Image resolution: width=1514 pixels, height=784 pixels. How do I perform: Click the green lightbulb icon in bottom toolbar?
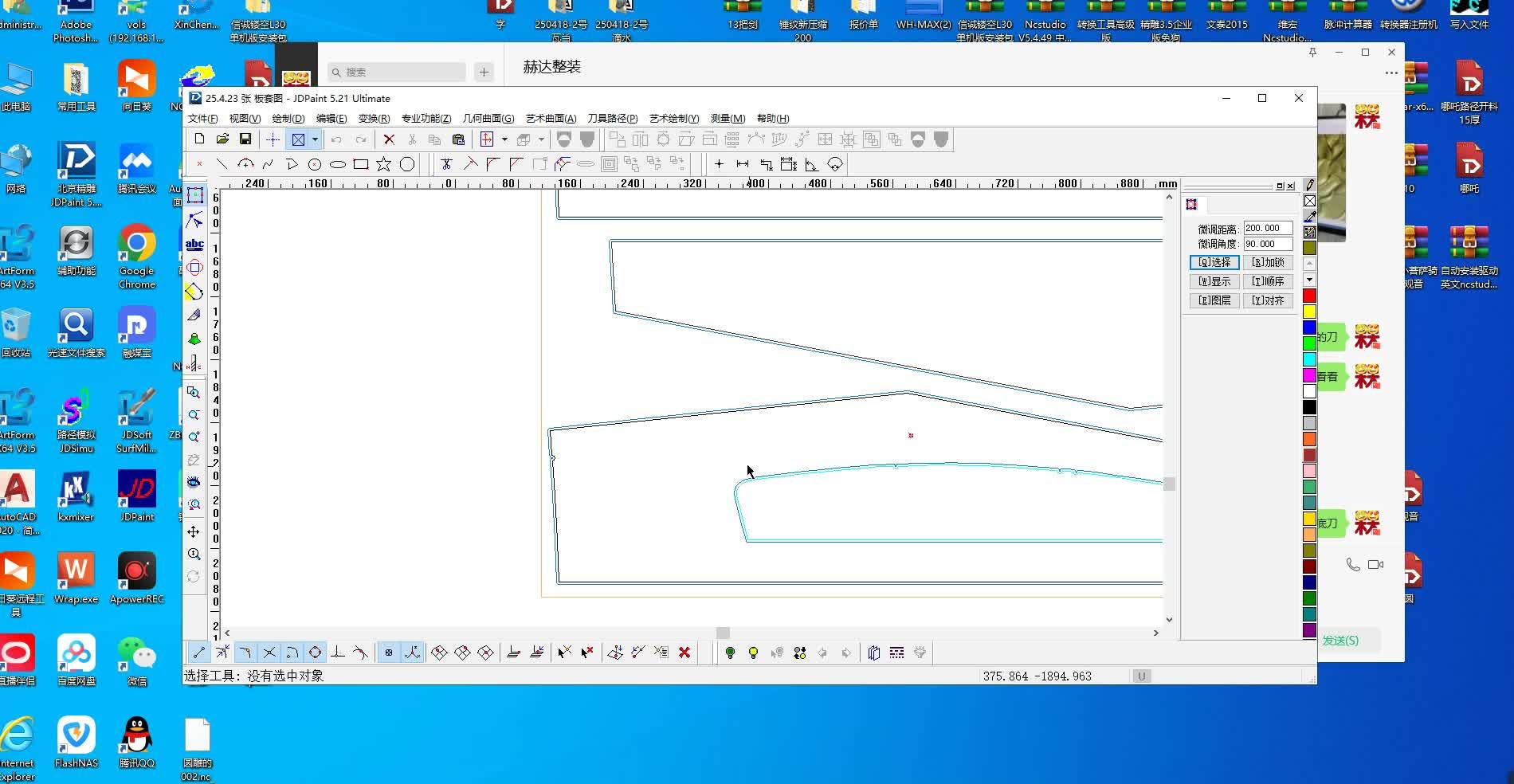coord(730,653)
